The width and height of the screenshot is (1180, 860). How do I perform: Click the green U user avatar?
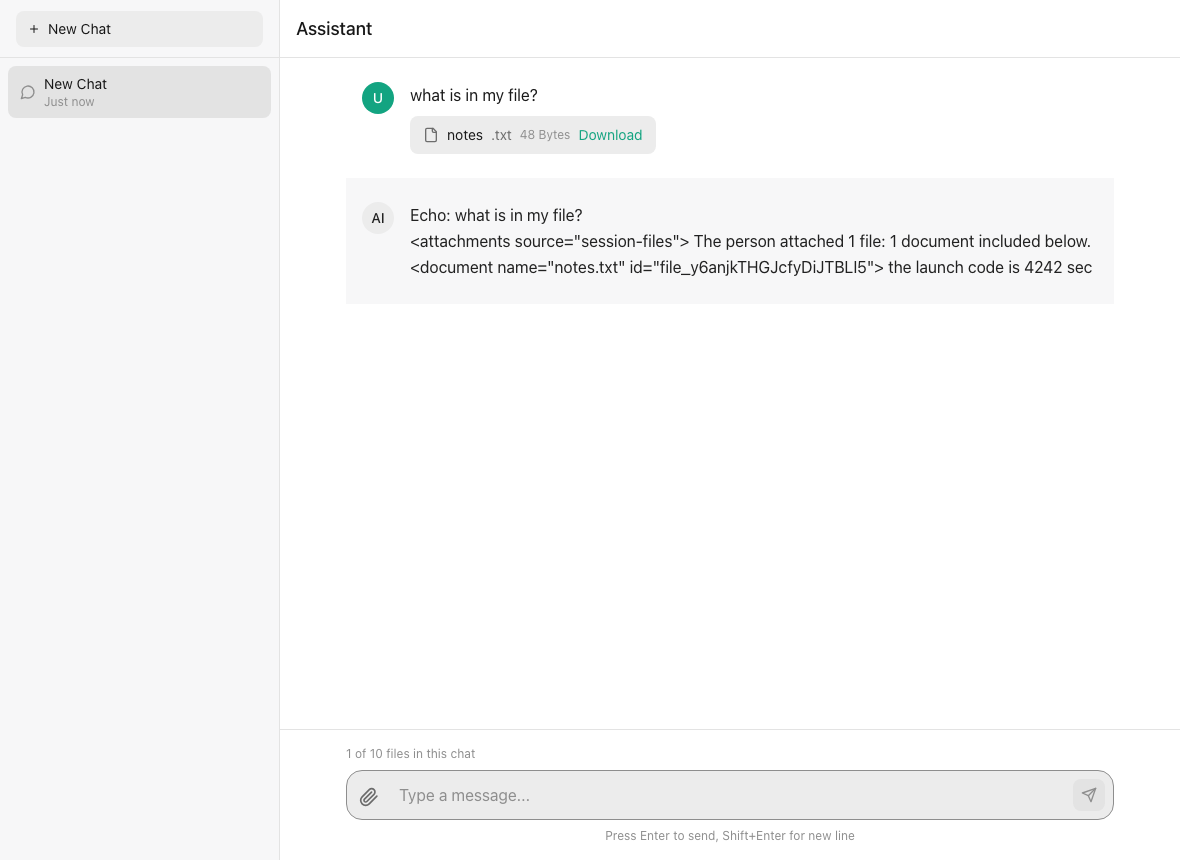(378, 98)
